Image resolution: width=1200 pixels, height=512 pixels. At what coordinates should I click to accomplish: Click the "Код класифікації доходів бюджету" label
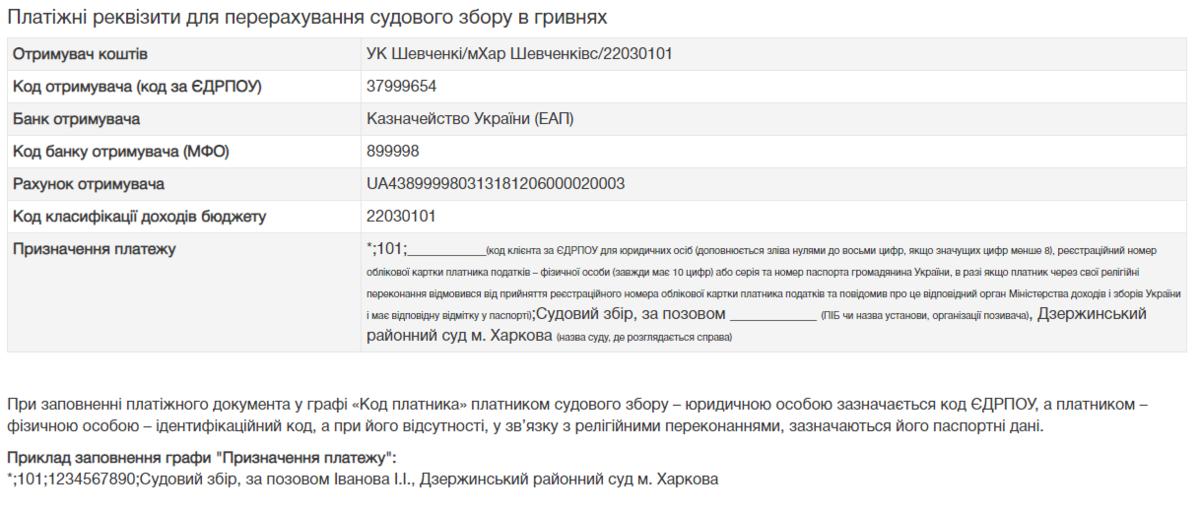[139, 217]
